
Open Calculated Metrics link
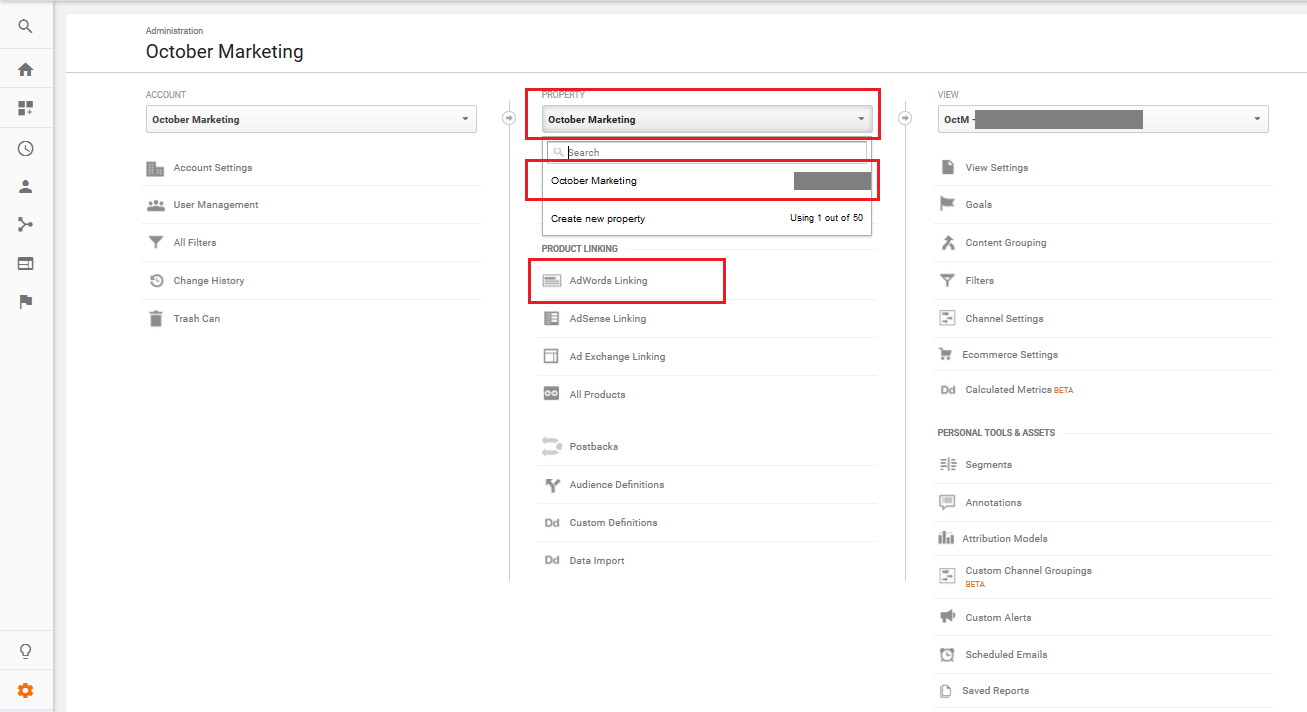(x=1009, y=390)
